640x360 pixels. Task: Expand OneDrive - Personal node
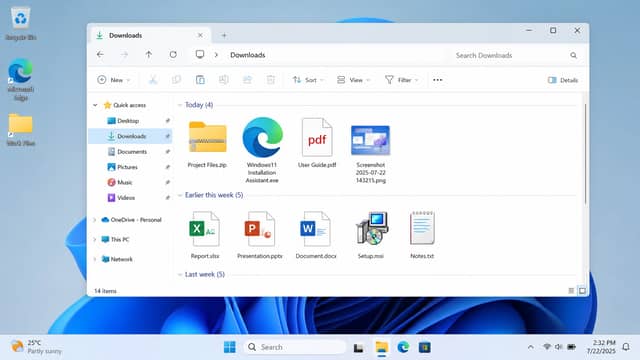(x=95, y=220)
